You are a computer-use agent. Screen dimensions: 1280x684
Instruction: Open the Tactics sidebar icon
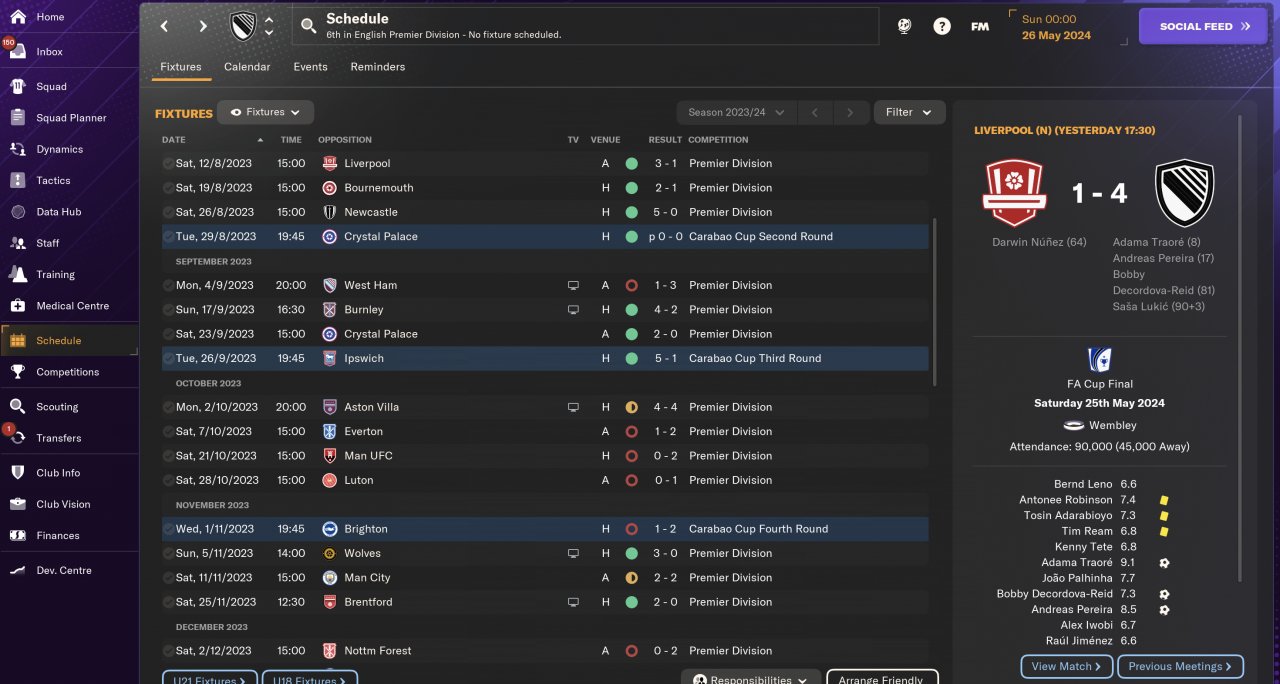pyautogui.click(x=18, y=181)
